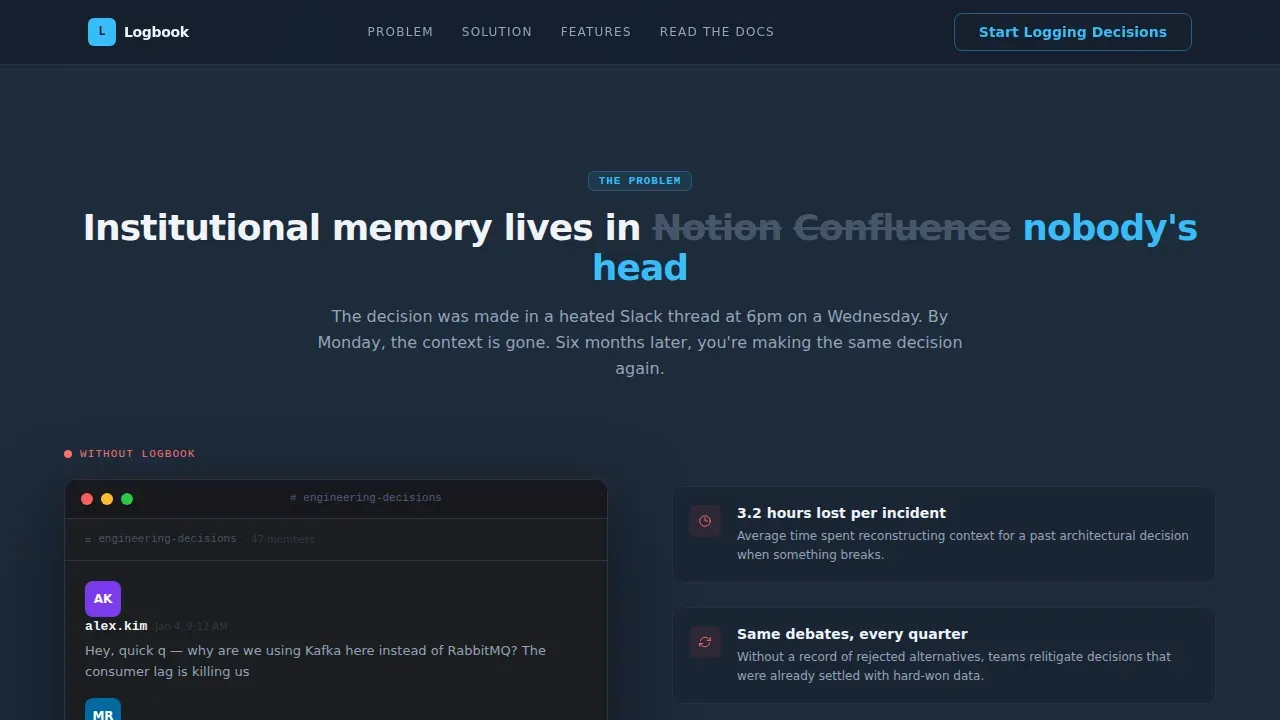Click Same debates, every quarter heading
Screen dimensions: 1280x720
coord(852,634)
